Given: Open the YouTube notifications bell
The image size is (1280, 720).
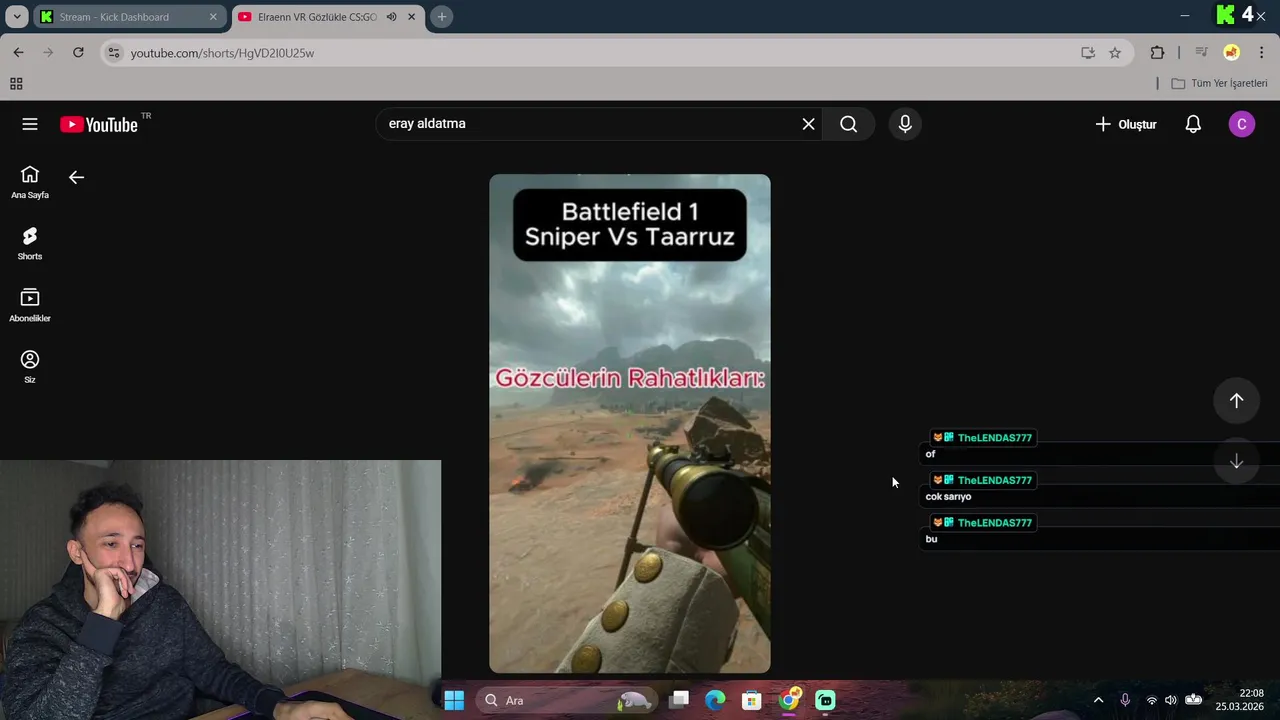Looking at the screenshot, I should pos(1193,124).
